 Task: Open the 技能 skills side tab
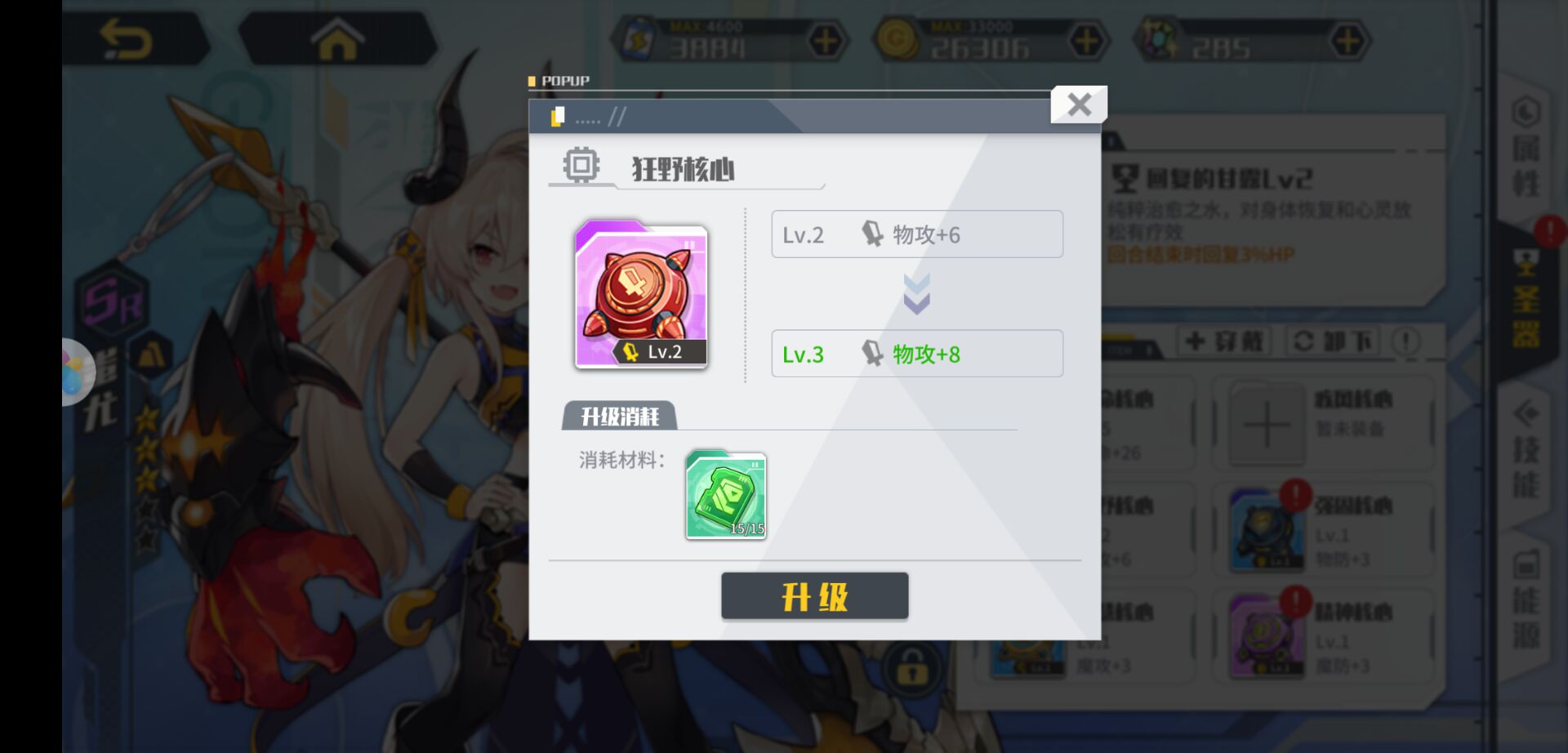(1525, 449)
